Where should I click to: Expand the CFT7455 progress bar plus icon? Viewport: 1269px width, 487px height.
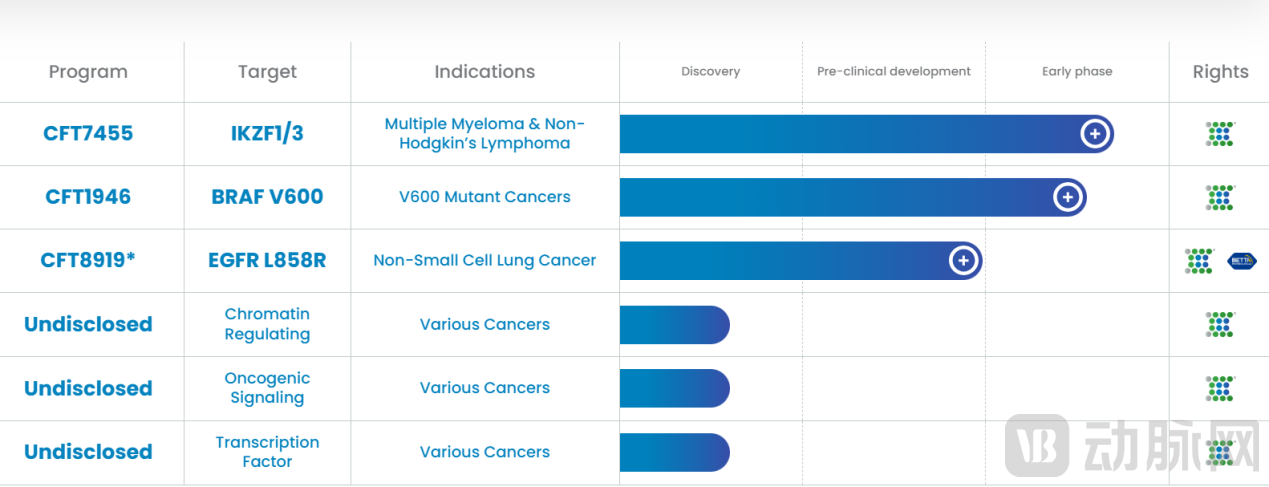[1095, 134]
